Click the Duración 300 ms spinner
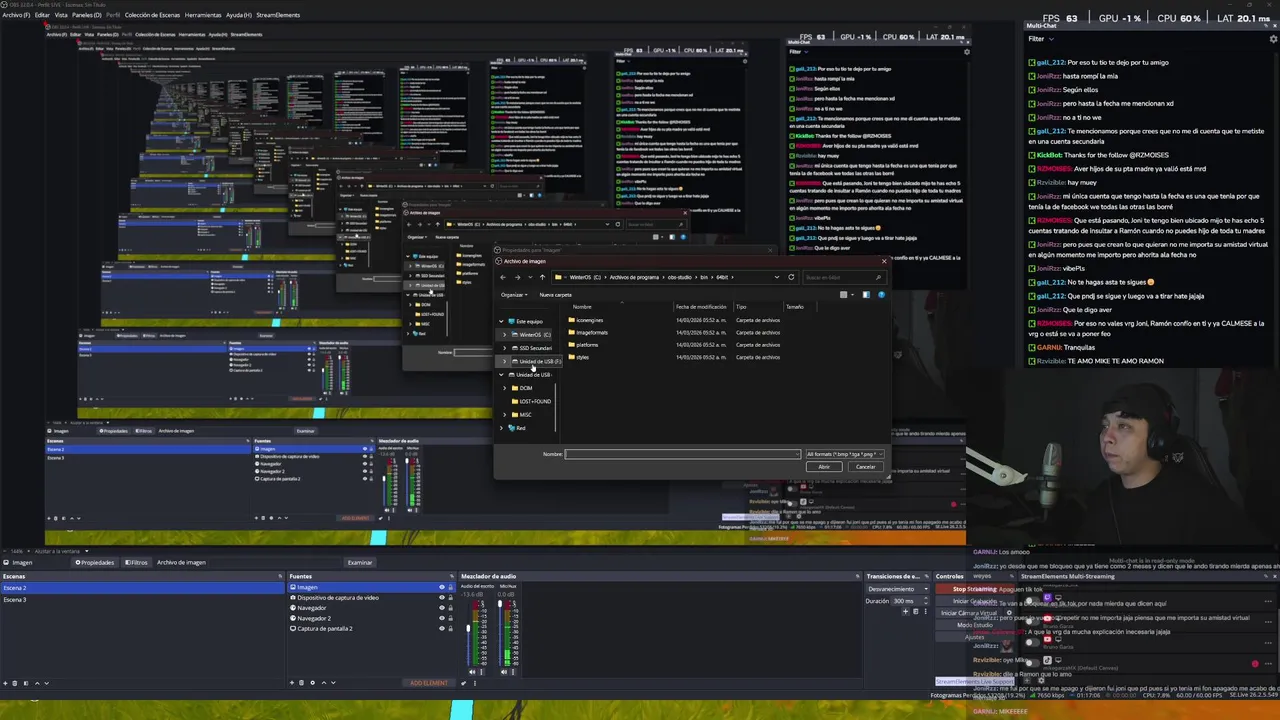The height and width of the screenshot is (720, 1280). 910,601
